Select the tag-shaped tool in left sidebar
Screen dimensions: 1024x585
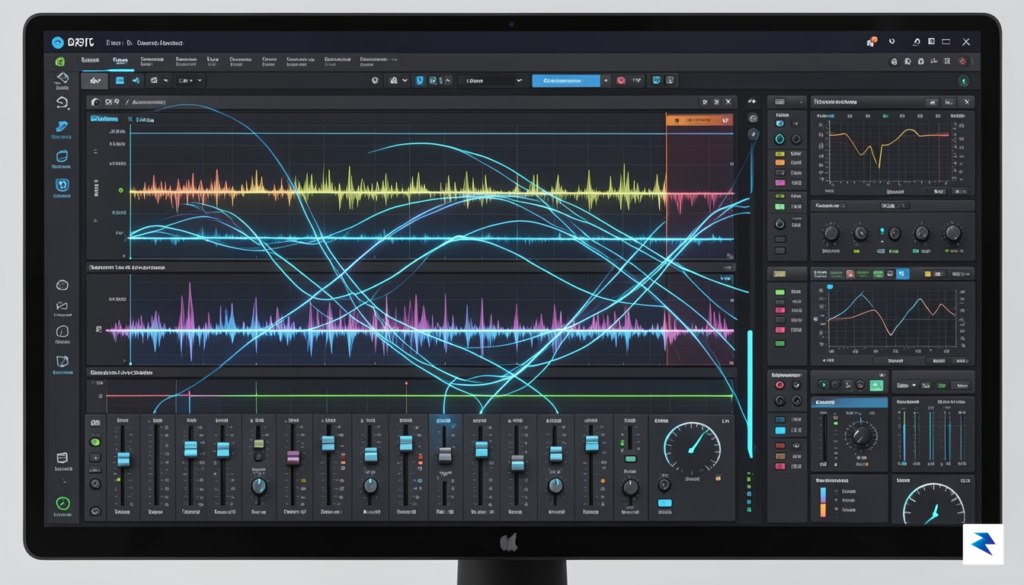[x=62, y=78]
